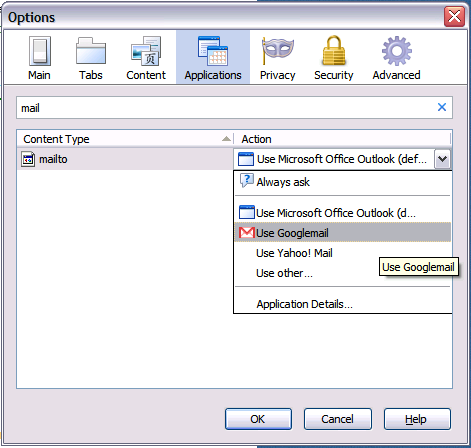Clear the search field with the blue X
Image resolution: width=471 pixels, height=448 pixels.
pyautogui.click(x=442, y=107)
